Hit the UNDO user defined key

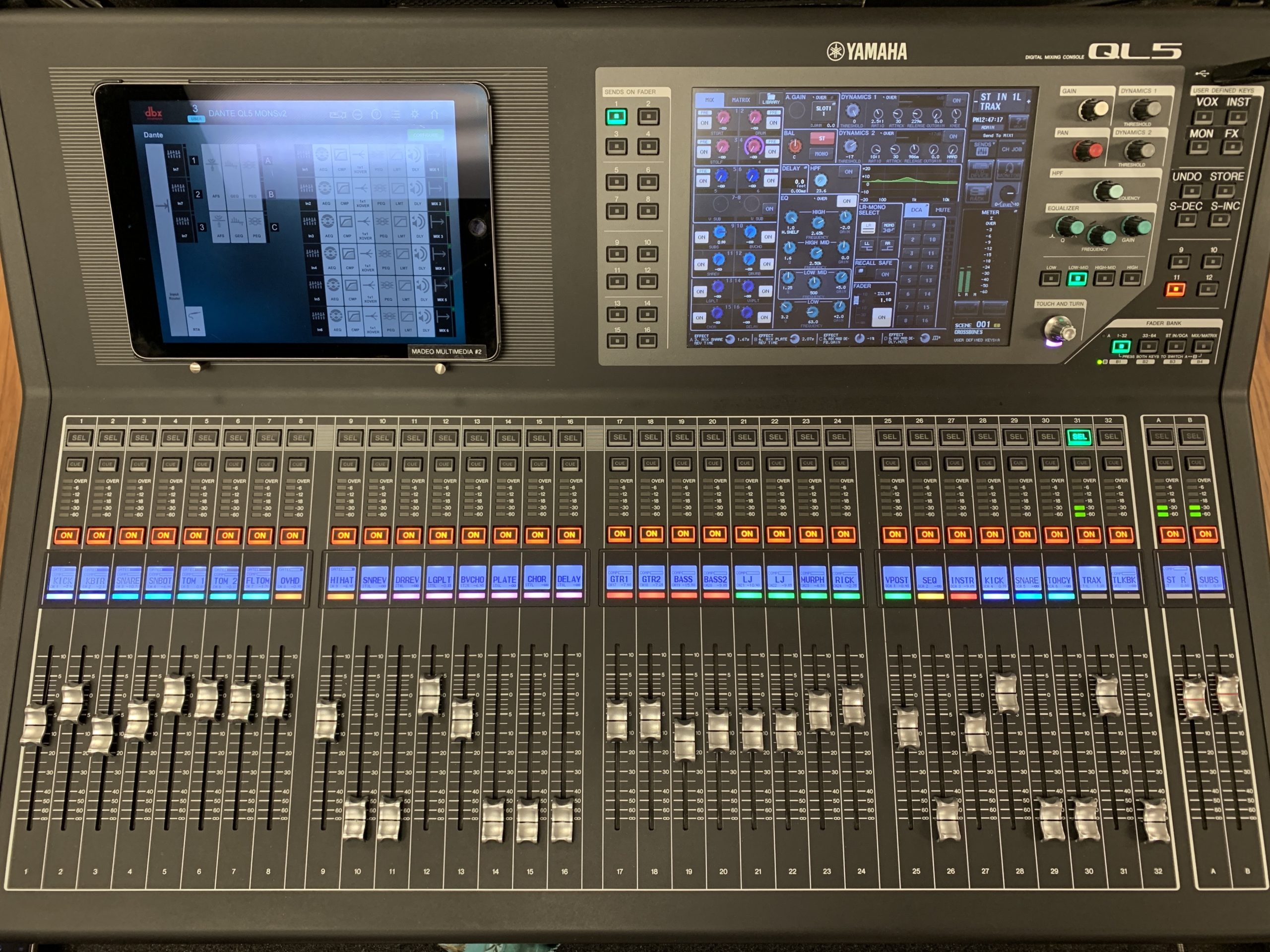click(1191, 191)
